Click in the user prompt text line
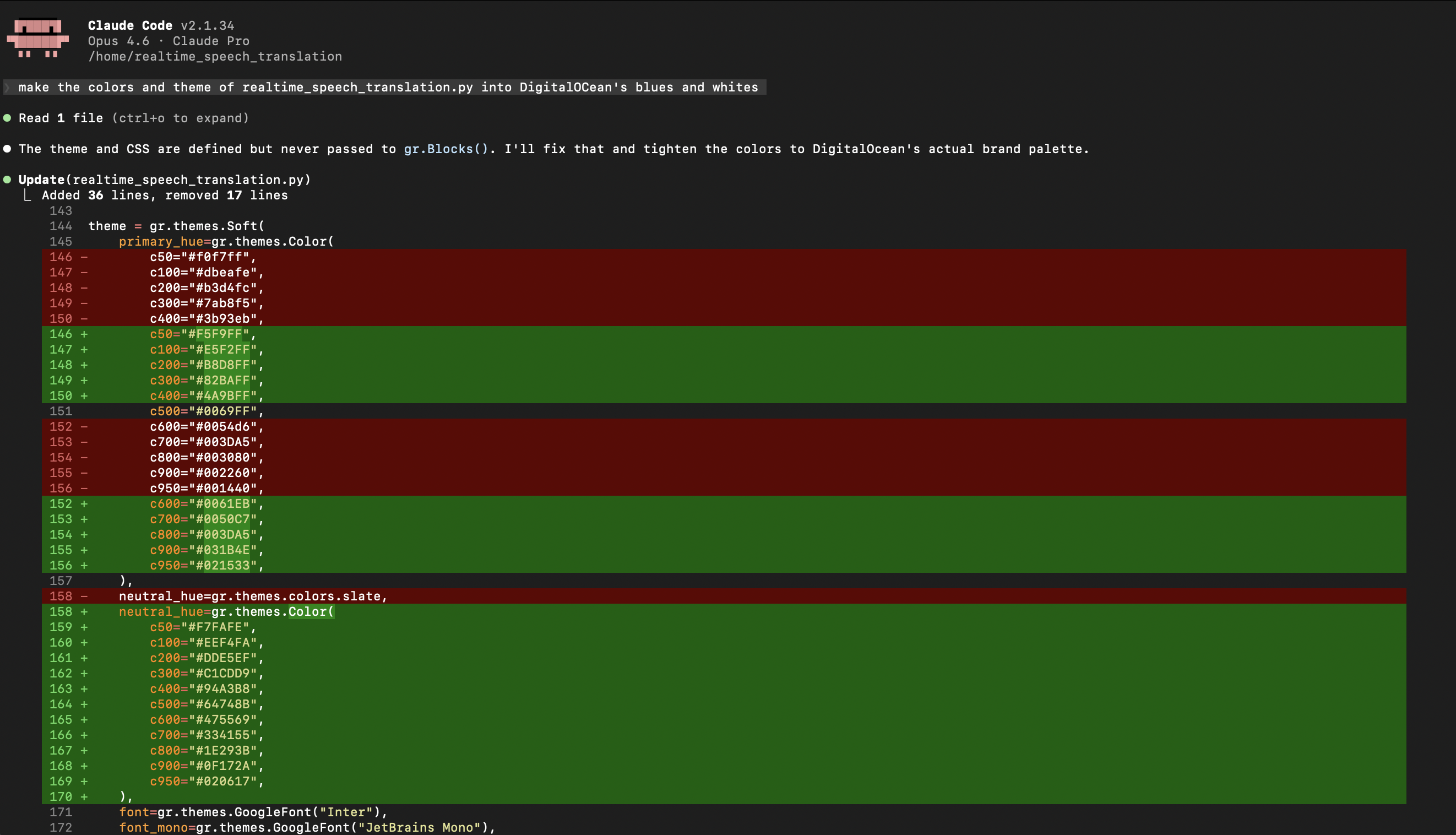The height and width of the screenshot is (835, 1456). 388,87
